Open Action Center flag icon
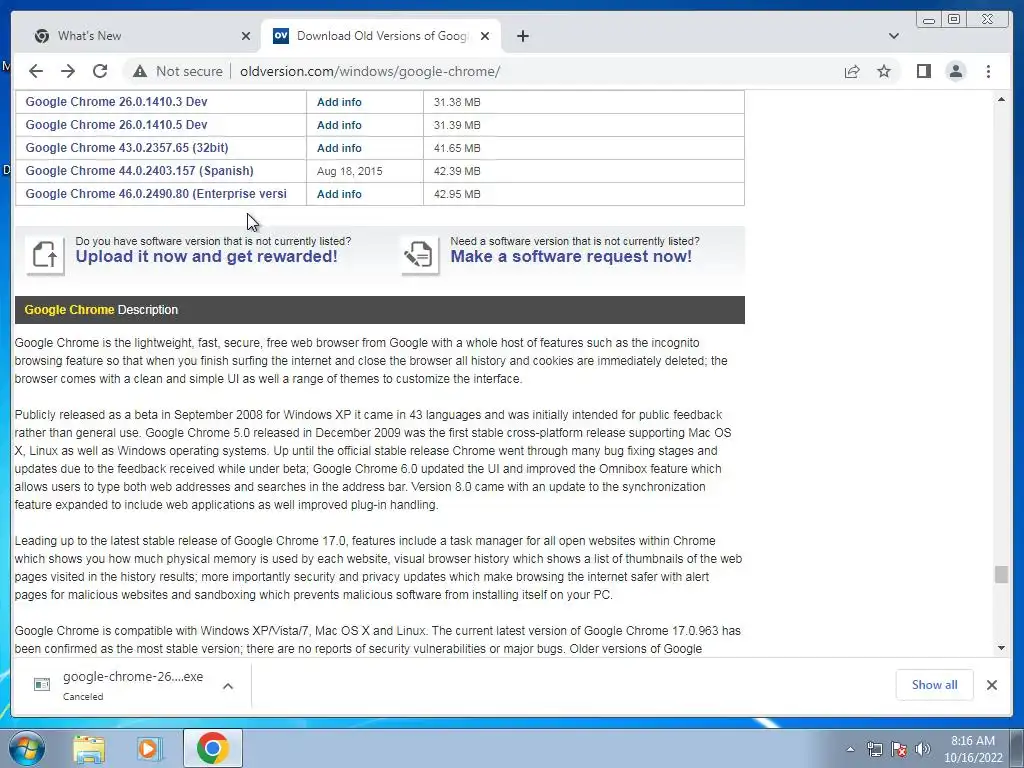 899,749
